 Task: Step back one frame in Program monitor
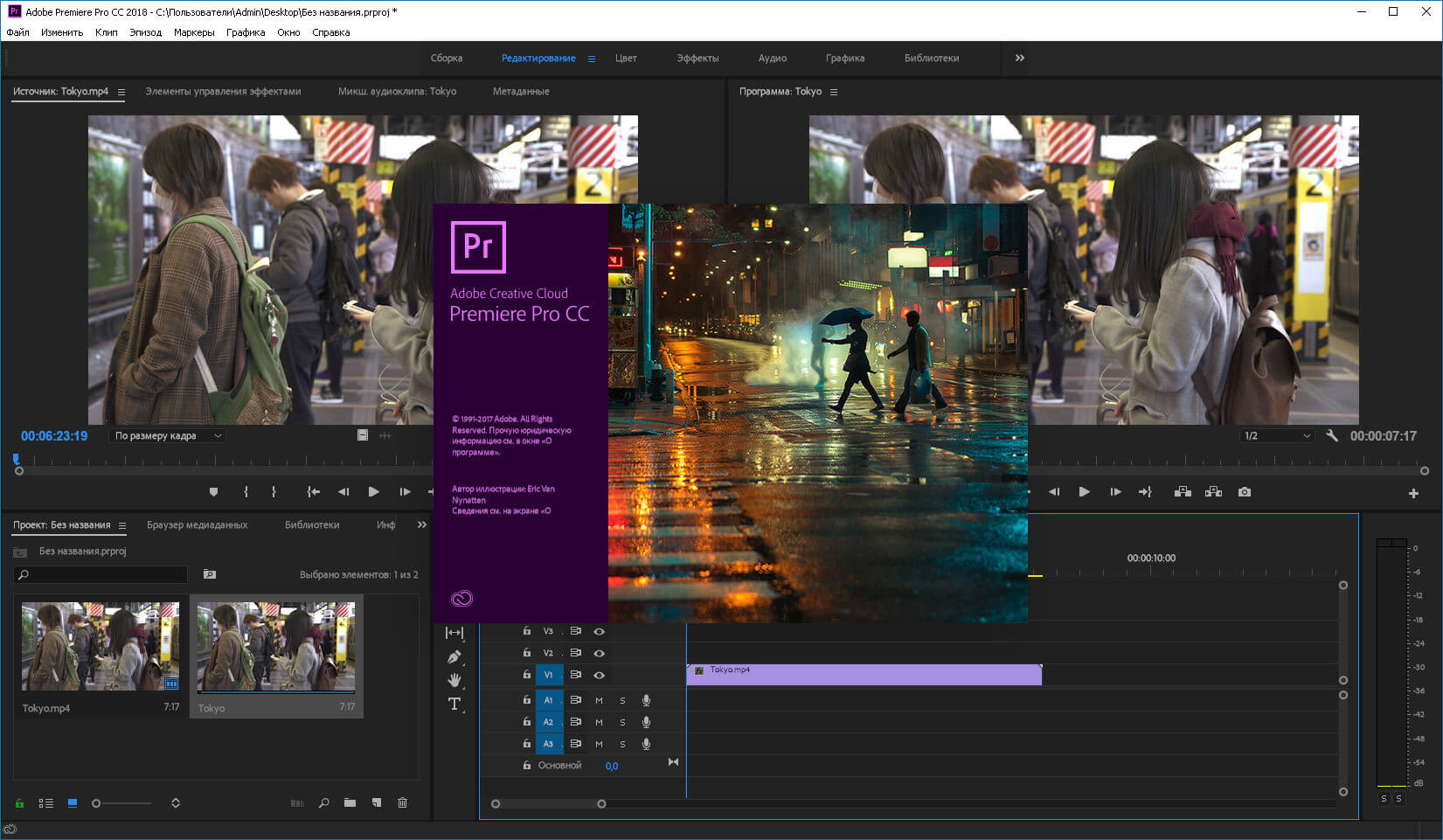(1054, 492)
